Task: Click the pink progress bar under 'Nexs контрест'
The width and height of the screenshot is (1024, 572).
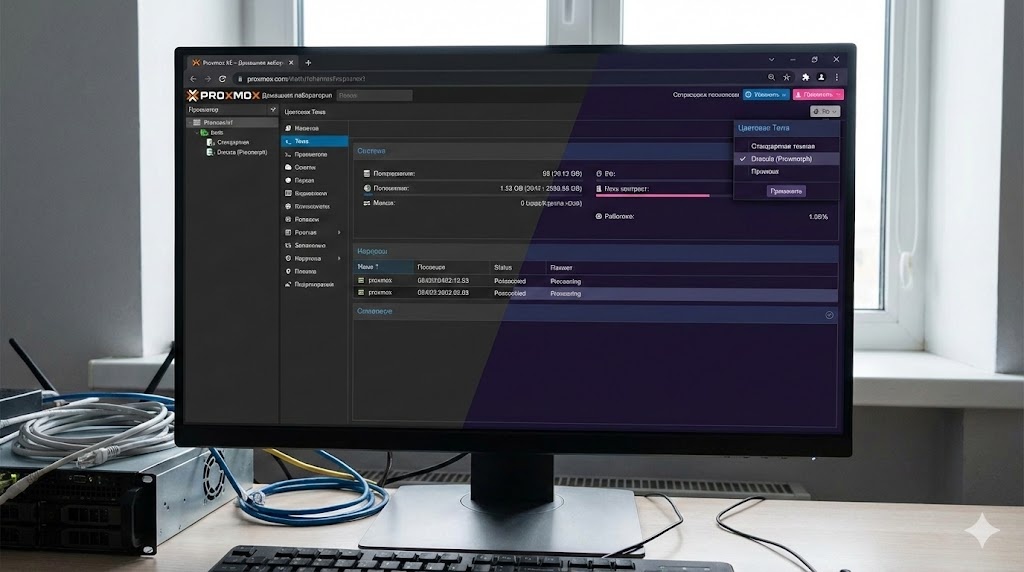Action: (x=652, y=195)
